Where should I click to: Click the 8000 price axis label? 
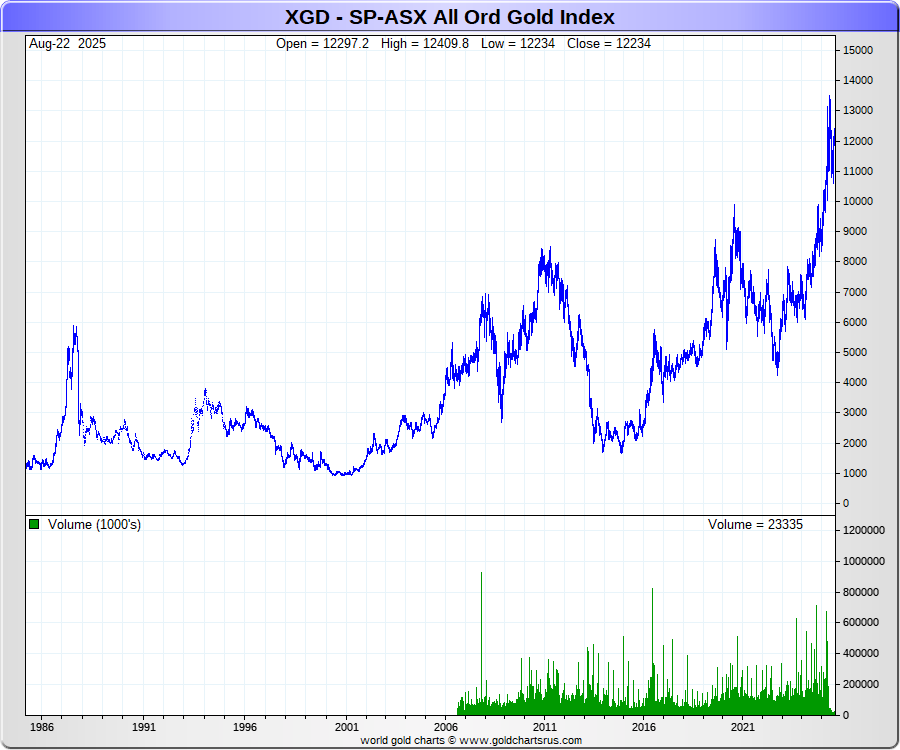click(855, 261)
